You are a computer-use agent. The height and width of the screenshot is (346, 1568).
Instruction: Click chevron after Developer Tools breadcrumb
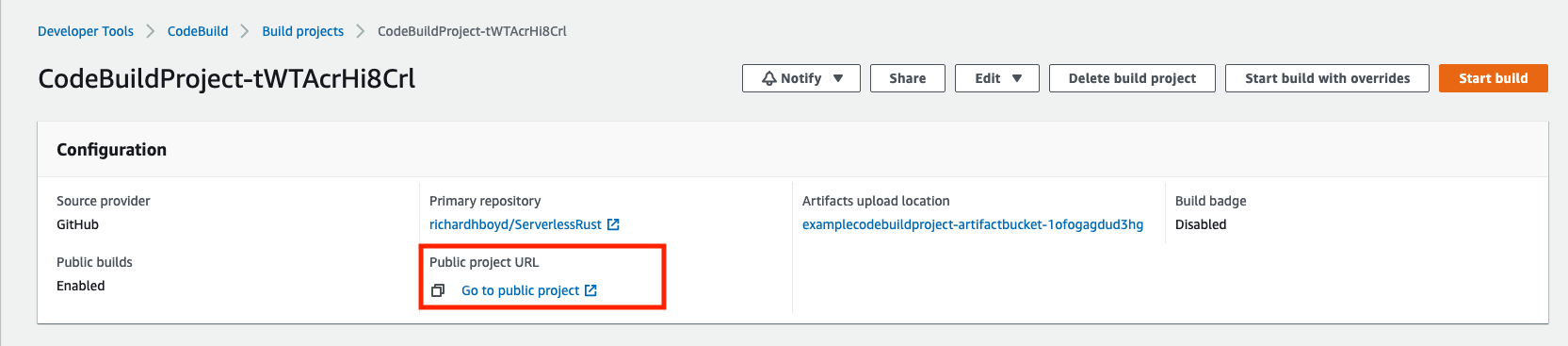(x=151, y=31)
